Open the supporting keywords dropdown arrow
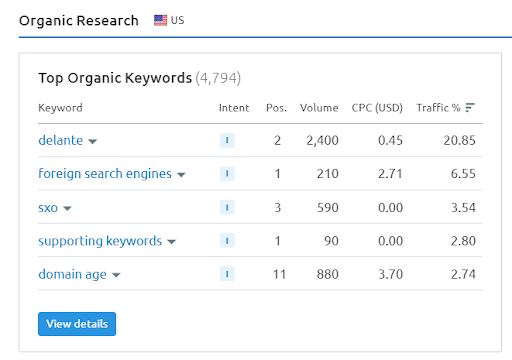 (171, 242)
